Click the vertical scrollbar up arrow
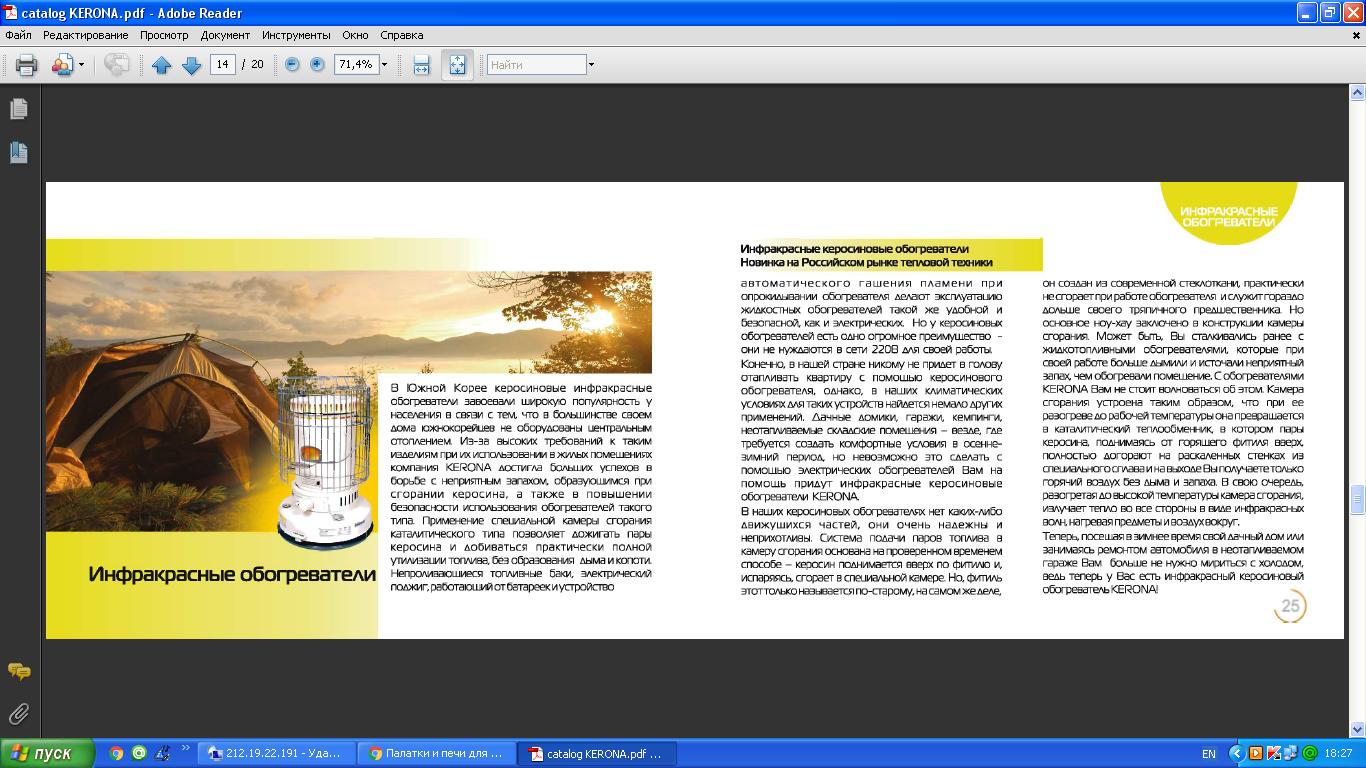Viewport: 1366px width, 768px height. [x=1357, y=92]
